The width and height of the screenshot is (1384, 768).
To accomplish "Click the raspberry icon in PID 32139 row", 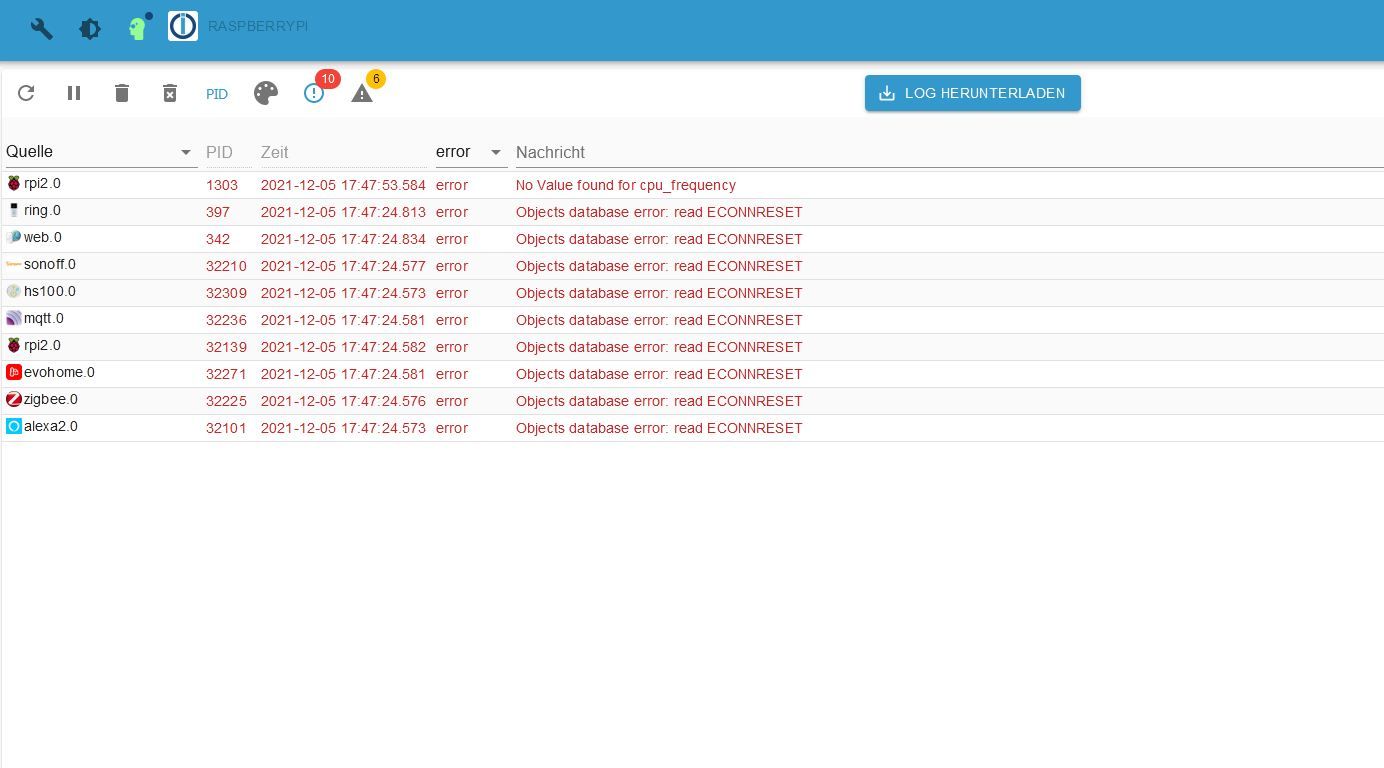I will coord(14,346).
